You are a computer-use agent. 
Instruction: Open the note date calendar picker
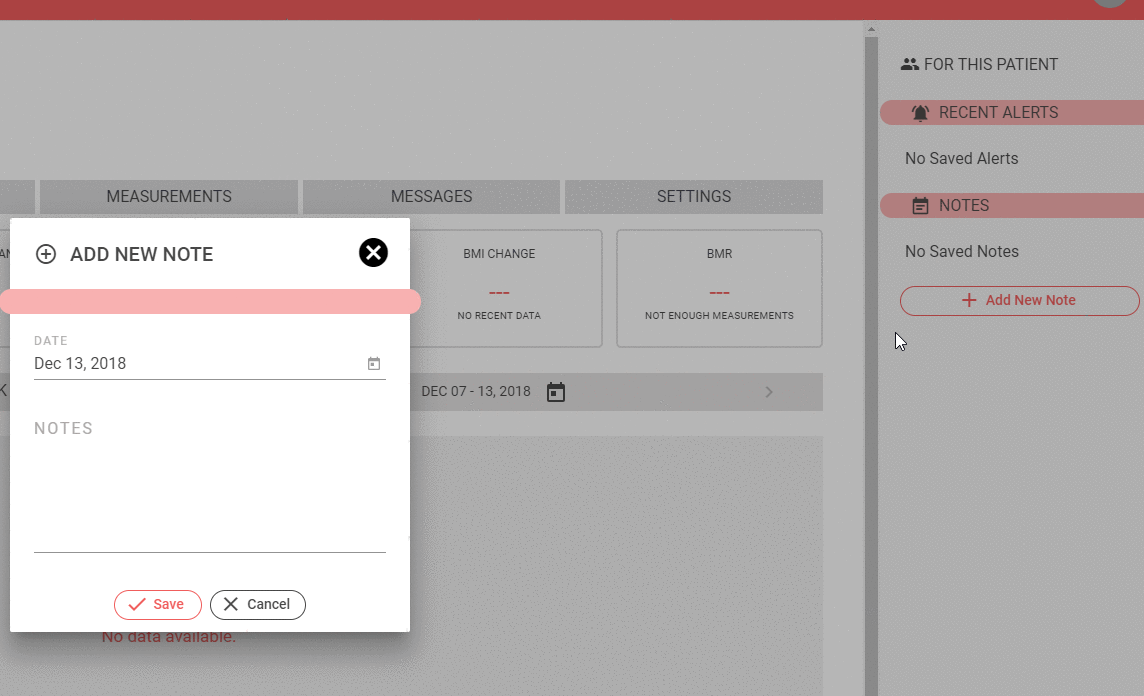click(374, 363)
